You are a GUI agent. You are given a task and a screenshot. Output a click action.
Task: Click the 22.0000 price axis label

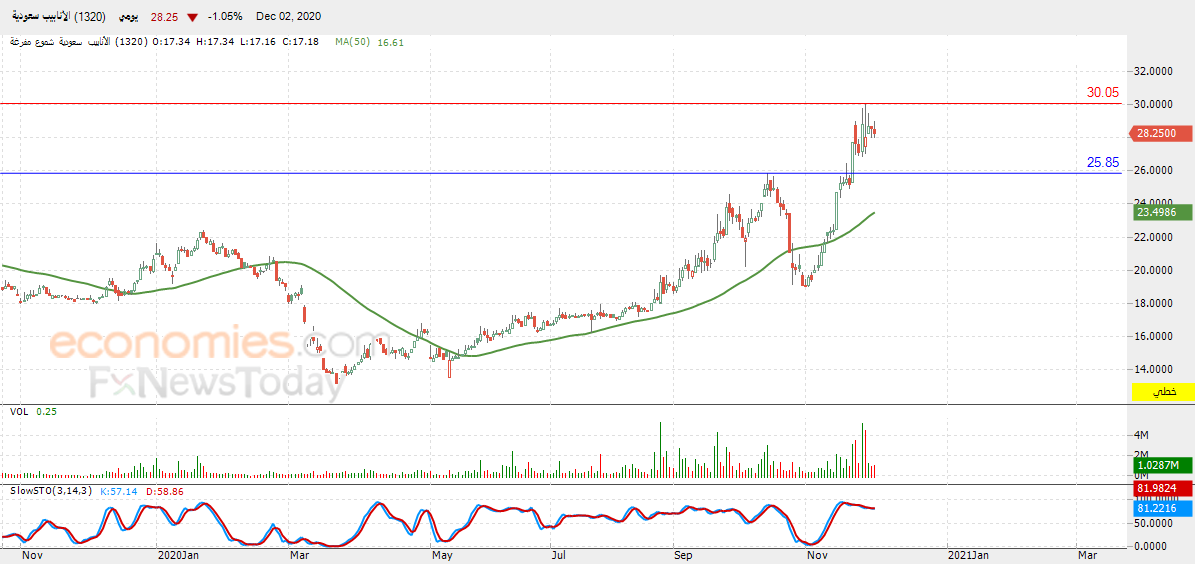pos(1155,237)
